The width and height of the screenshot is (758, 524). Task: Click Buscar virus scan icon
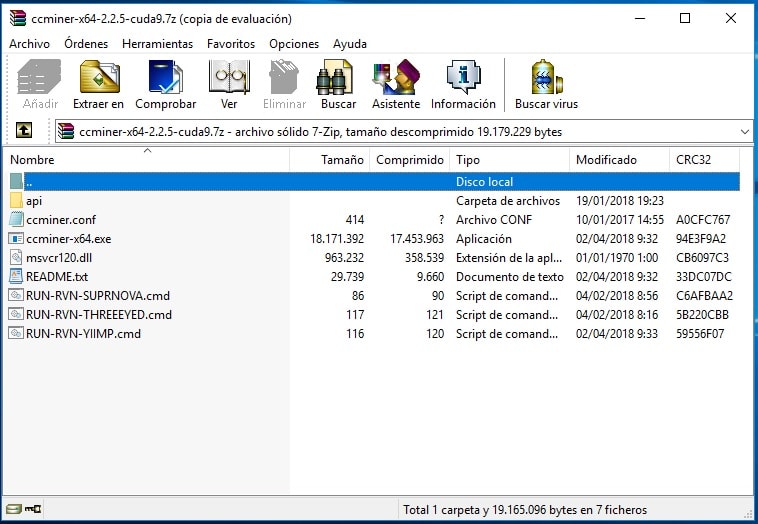click(547, 77)
